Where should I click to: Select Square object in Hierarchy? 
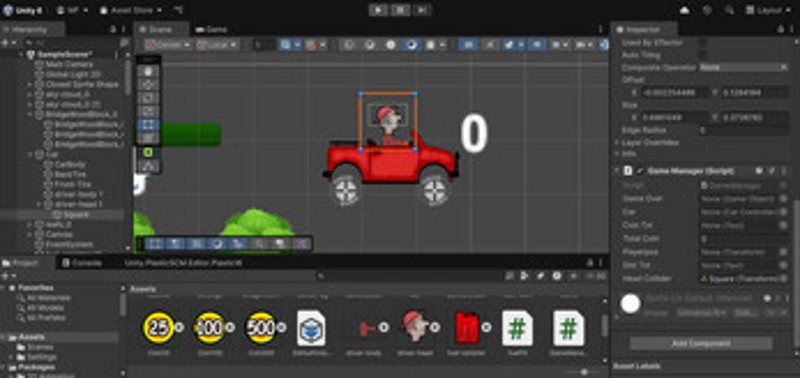click(77, 214)
